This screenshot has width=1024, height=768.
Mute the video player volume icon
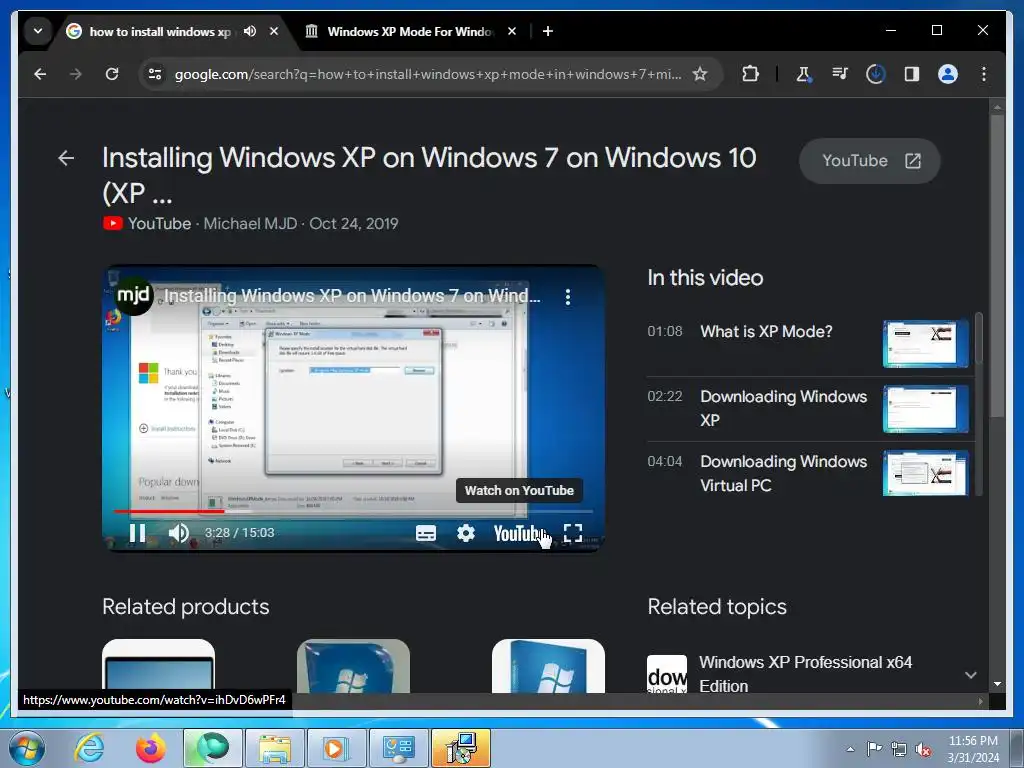[x=178, y=533]
